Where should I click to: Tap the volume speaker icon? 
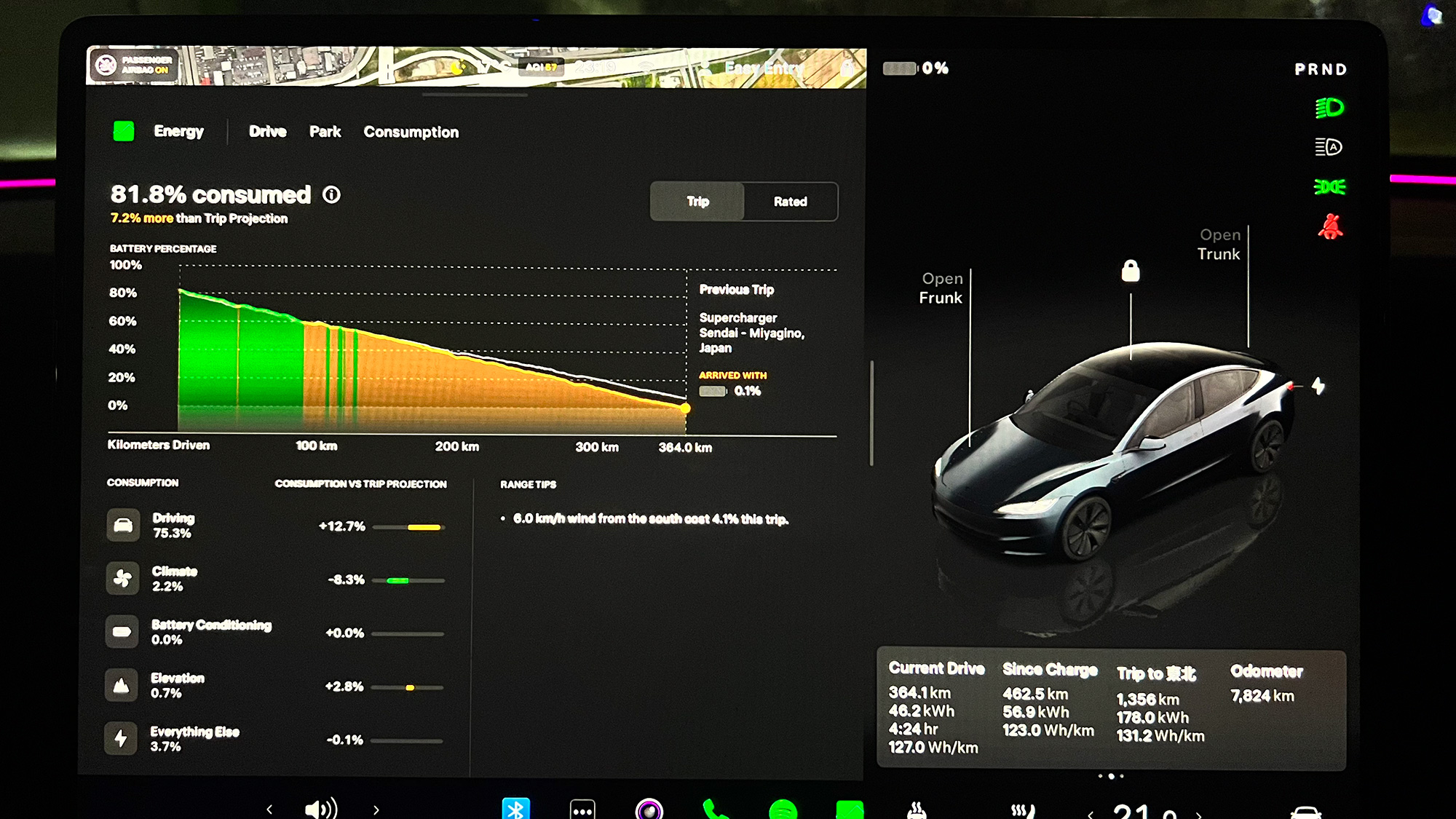pos(320,809)
